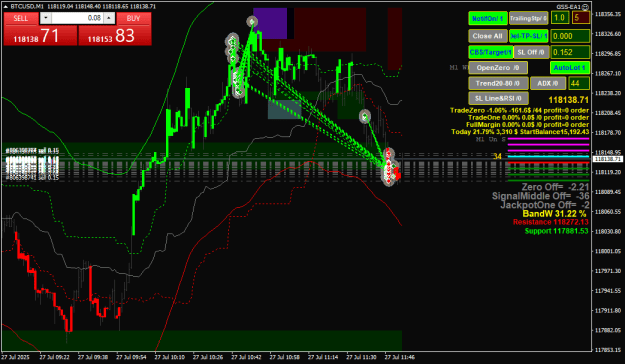
Task: Click the Zero Off= -2.21 label
Action: pos(555,187)
